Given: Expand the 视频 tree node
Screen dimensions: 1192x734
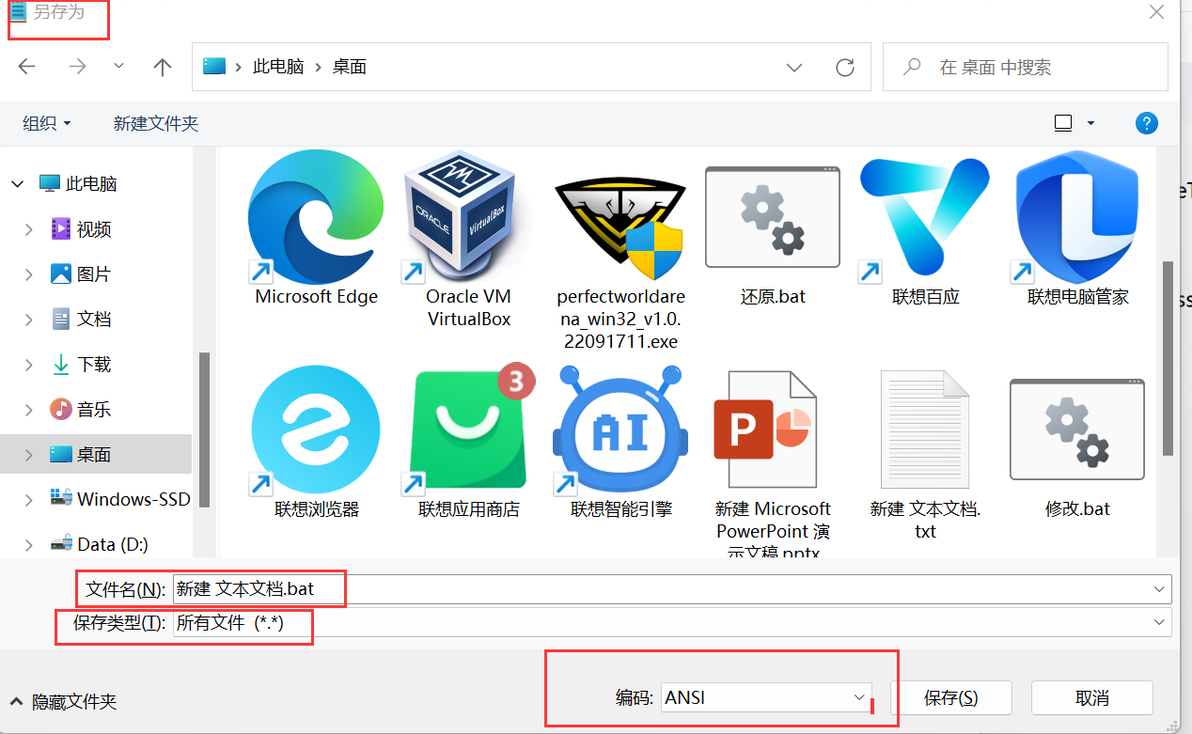Looking at the screenshot, I should pyautogui.click(x=28, y=229).
